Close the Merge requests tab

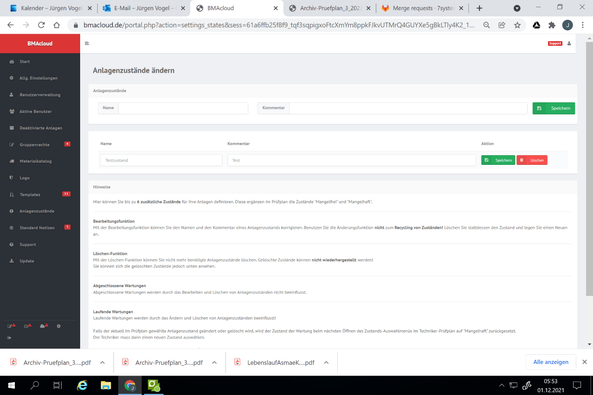point(461,8)
